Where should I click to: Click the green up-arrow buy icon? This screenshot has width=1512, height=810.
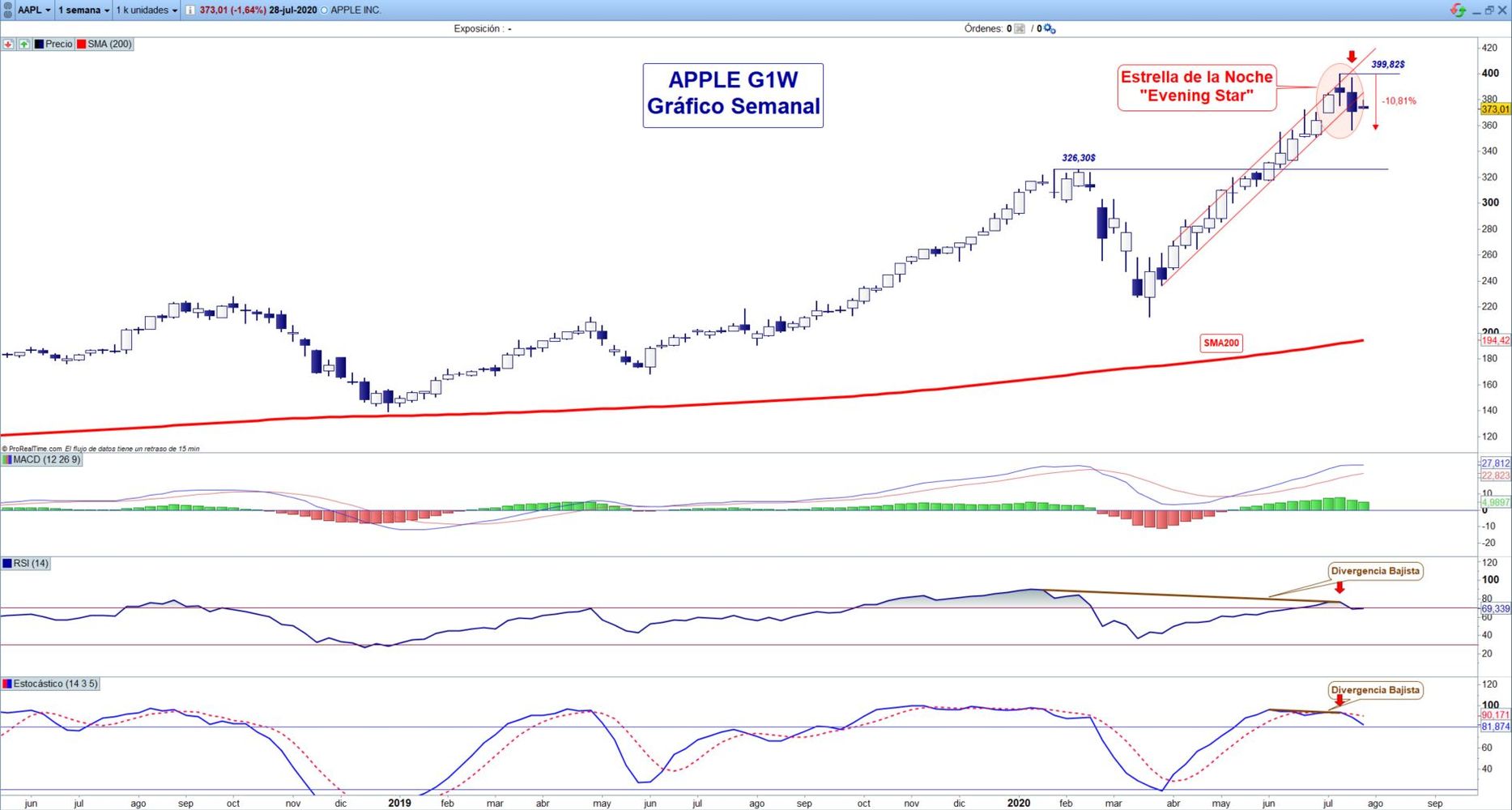(x=24, y=44)
